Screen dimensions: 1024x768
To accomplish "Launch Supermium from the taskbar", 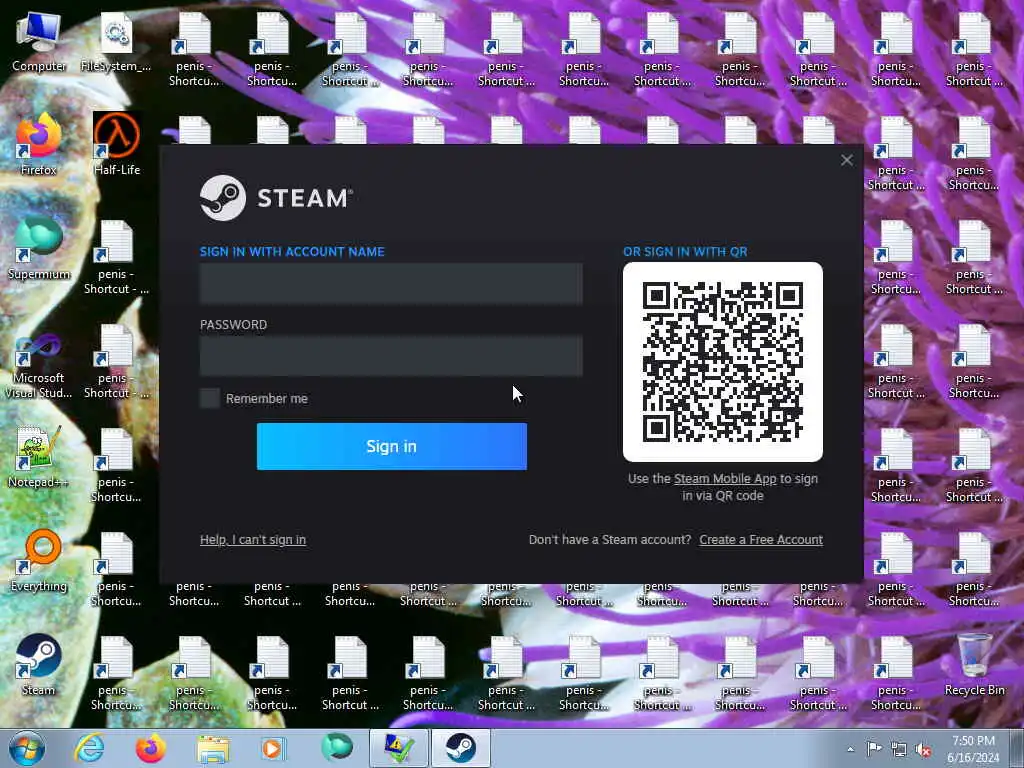I will click(x=336, y=748).
